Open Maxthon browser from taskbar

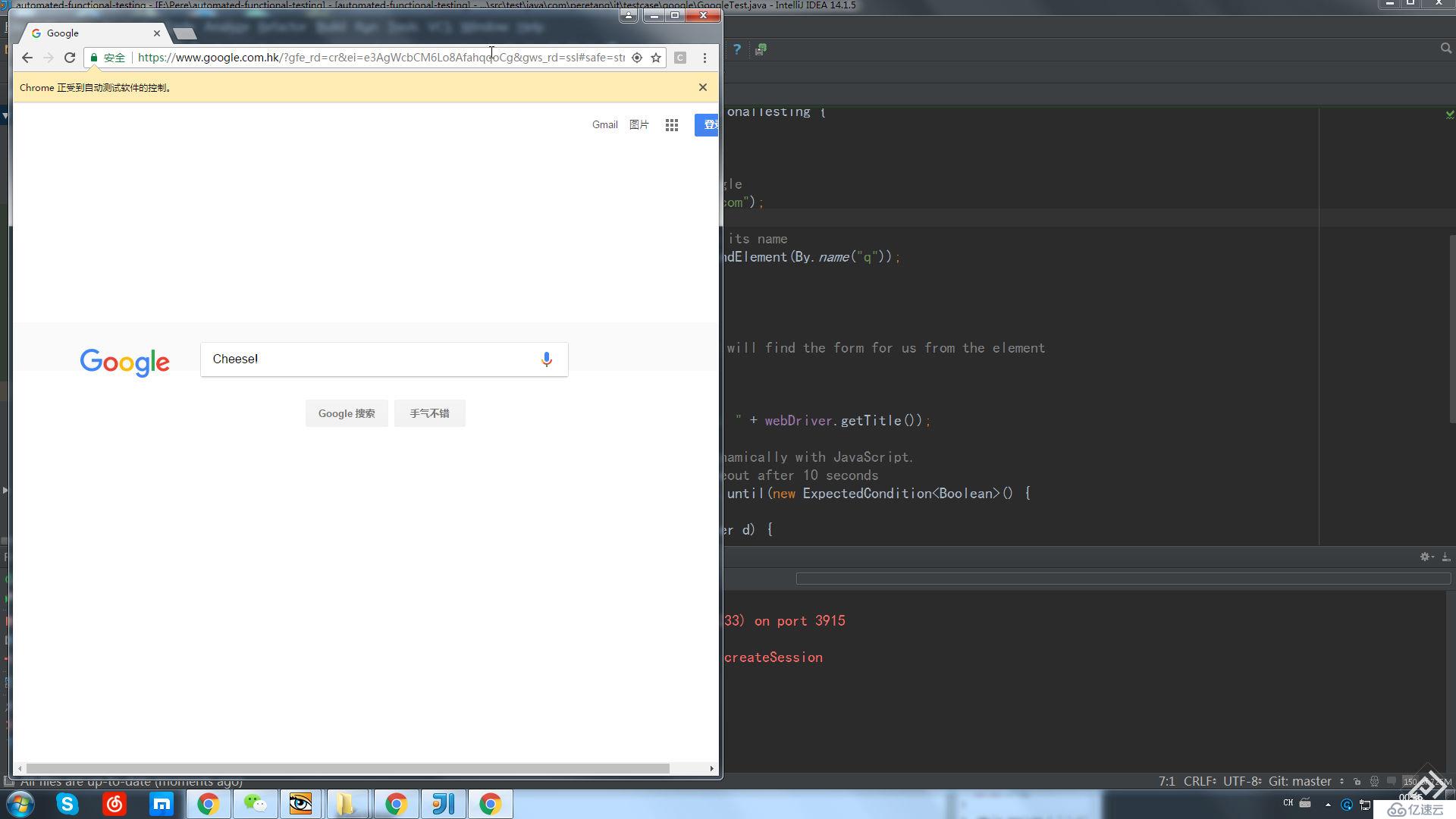click(162, 804)
